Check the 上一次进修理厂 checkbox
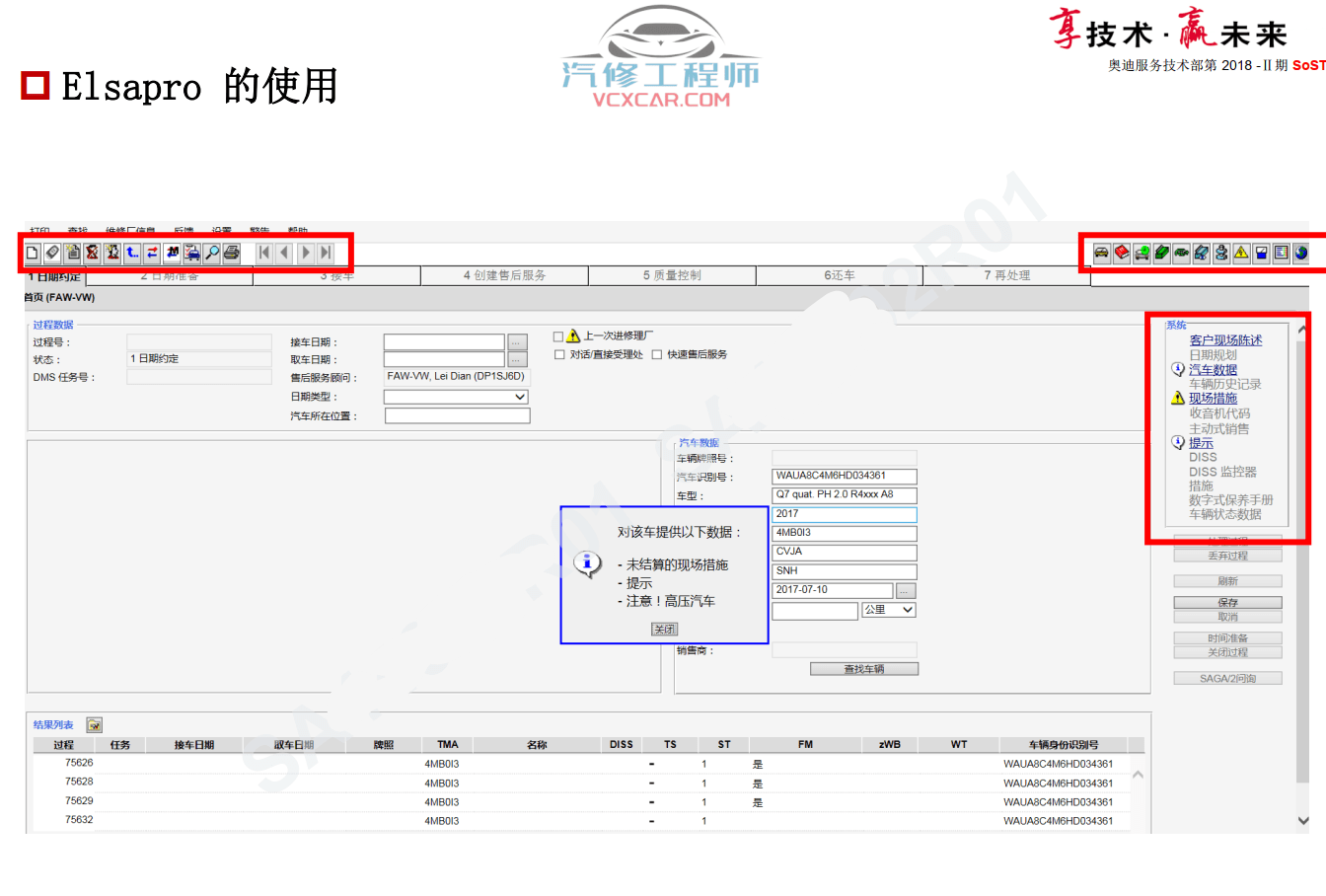This screenshot has height=896, width=1326. coord(558,336)
